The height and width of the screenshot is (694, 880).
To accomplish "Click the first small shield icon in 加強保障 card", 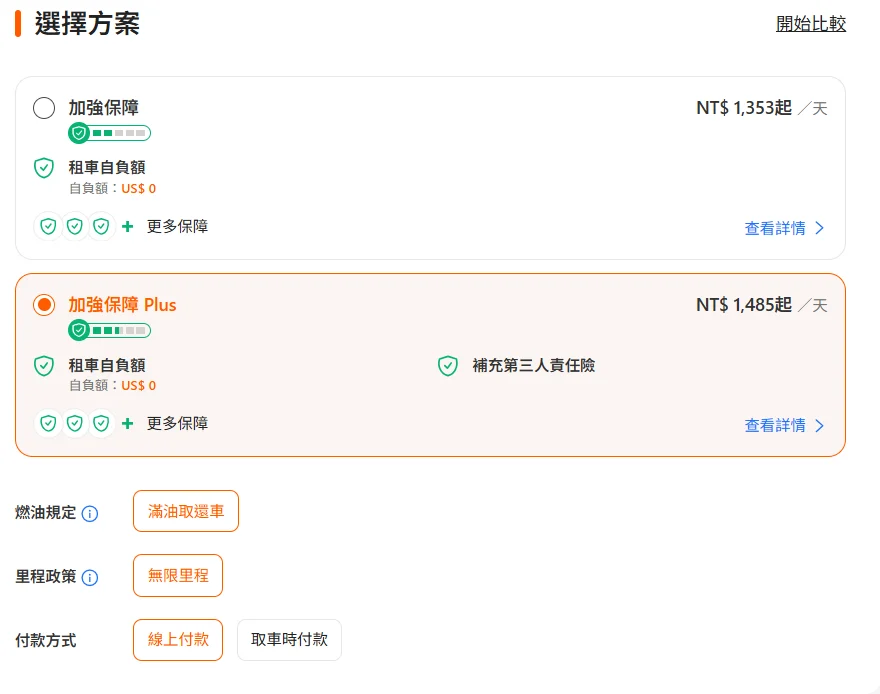I will tap(48, 226).
